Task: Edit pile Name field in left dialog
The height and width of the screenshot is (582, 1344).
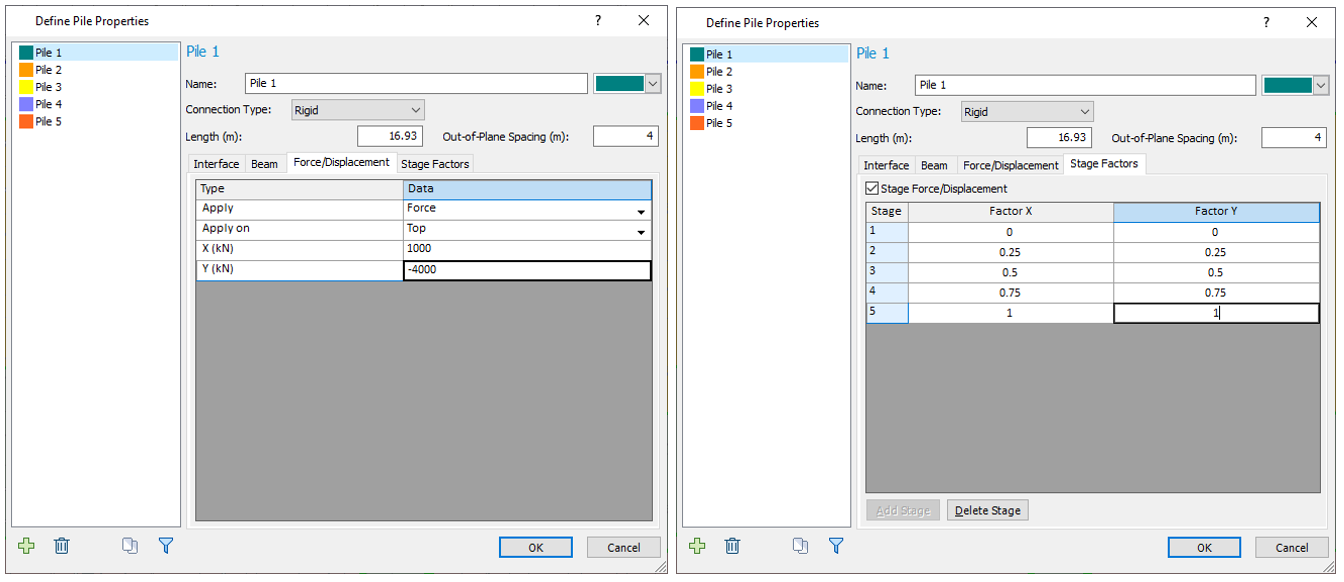Action: click(416, 84)
